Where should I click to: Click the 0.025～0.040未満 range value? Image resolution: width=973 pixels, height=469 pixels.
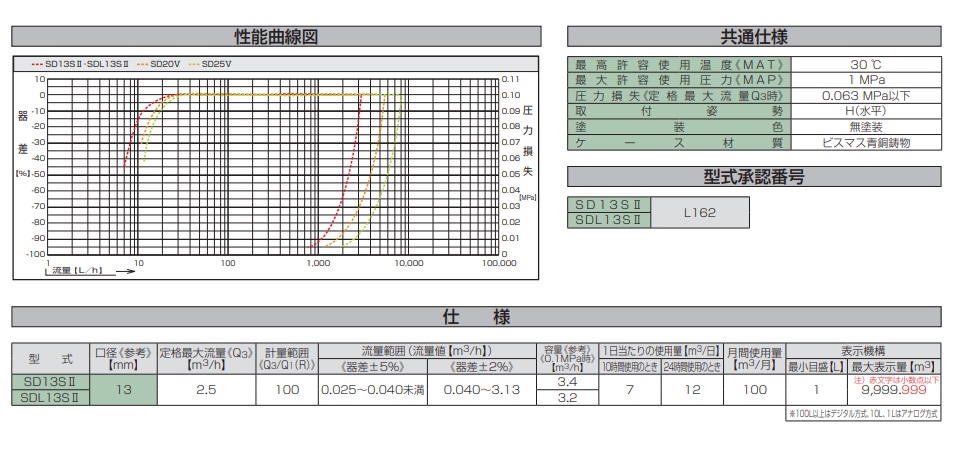pyautogui.click(x=373, y=390)
